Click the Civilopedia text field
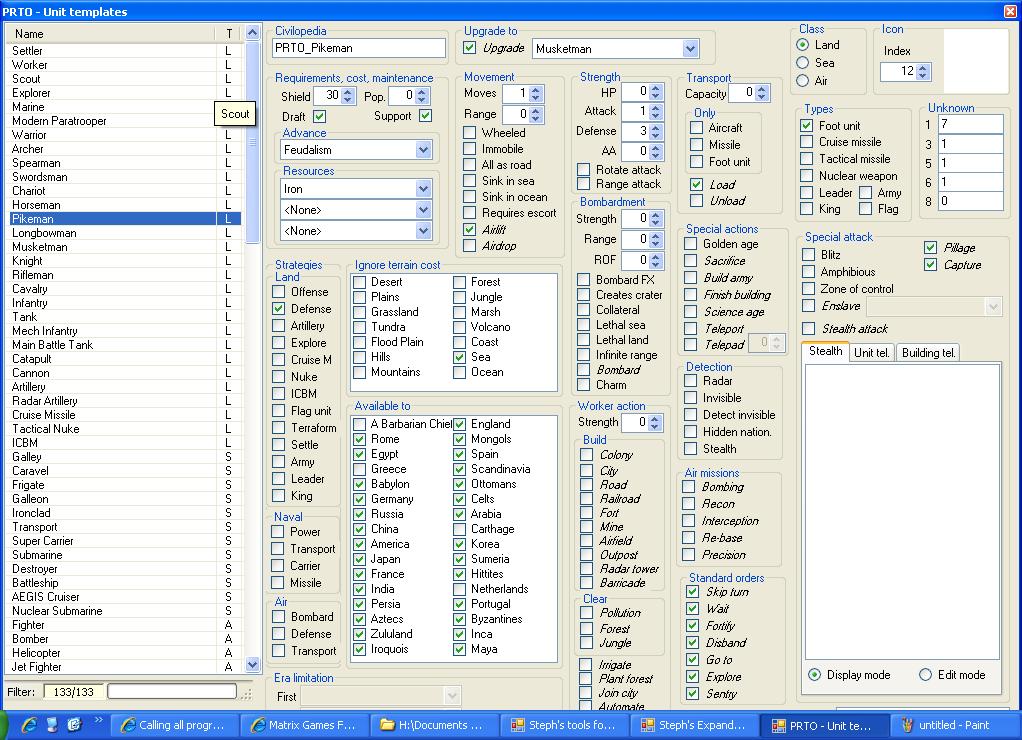Image resolution: width=1022 pixels, height=740 pixels. [359, 48]
